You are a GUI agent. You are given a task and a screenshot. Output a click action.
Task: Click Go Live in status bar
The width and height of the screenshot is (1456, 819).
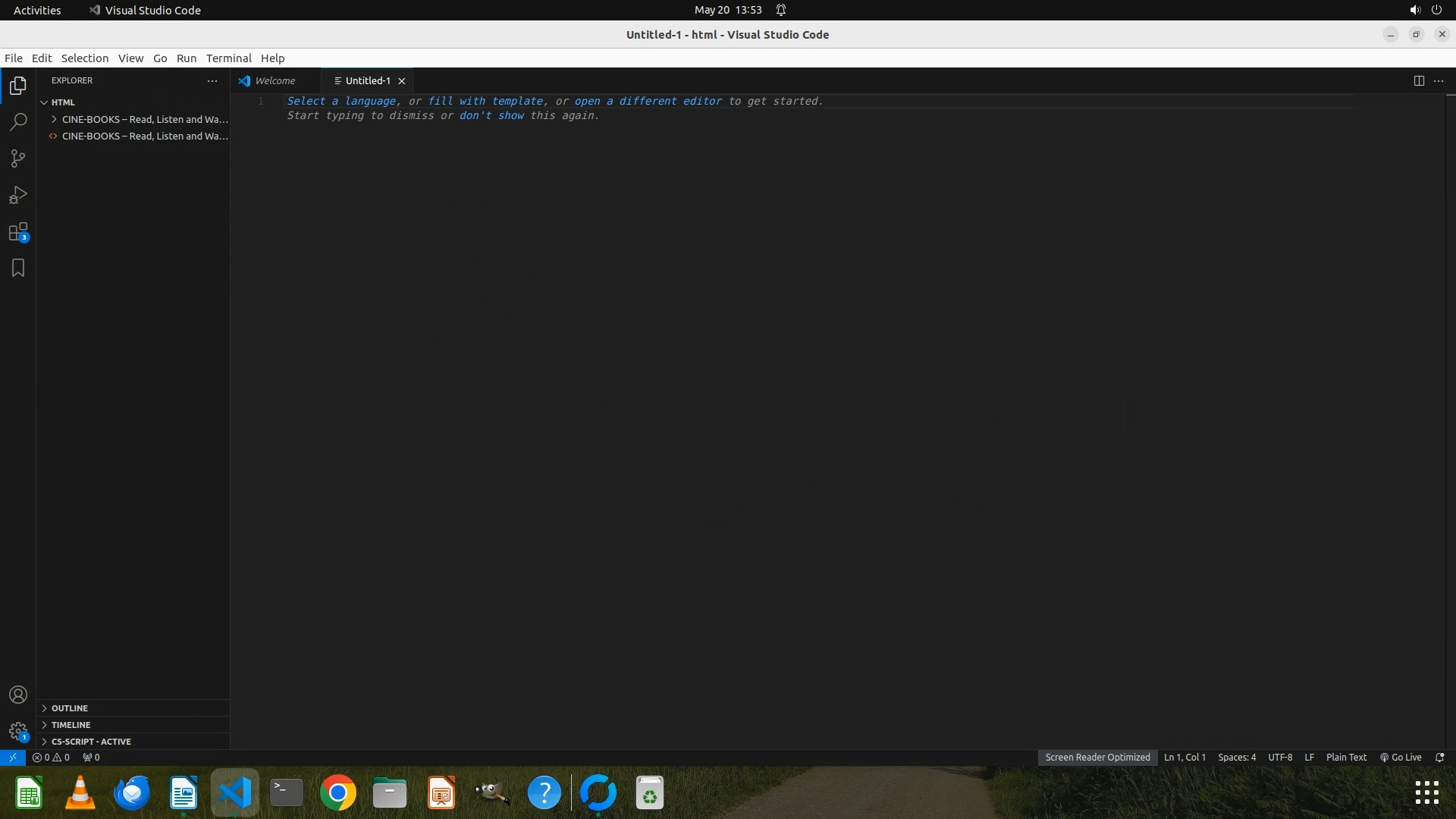(x=1401, y=758)
